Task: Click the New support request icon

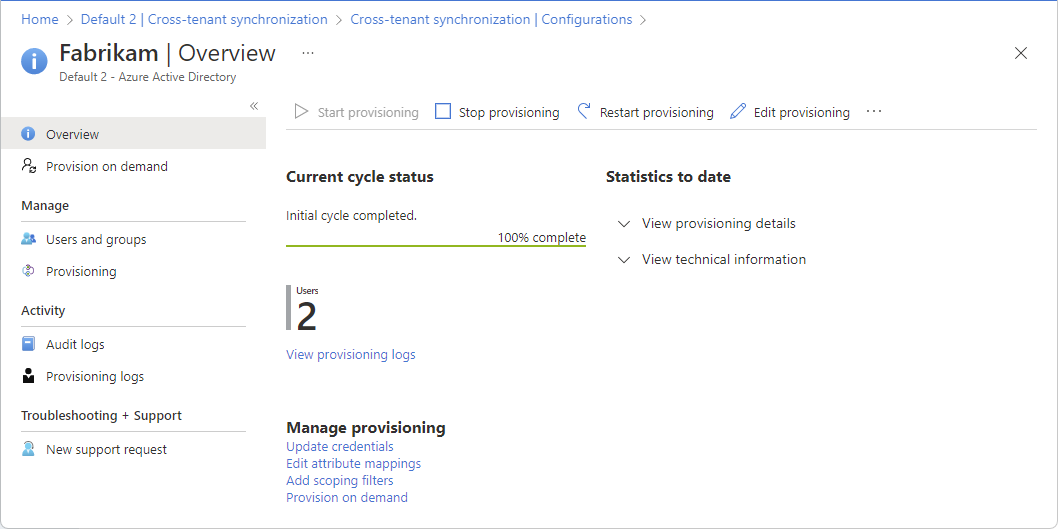Action: (x=28, y=449)
